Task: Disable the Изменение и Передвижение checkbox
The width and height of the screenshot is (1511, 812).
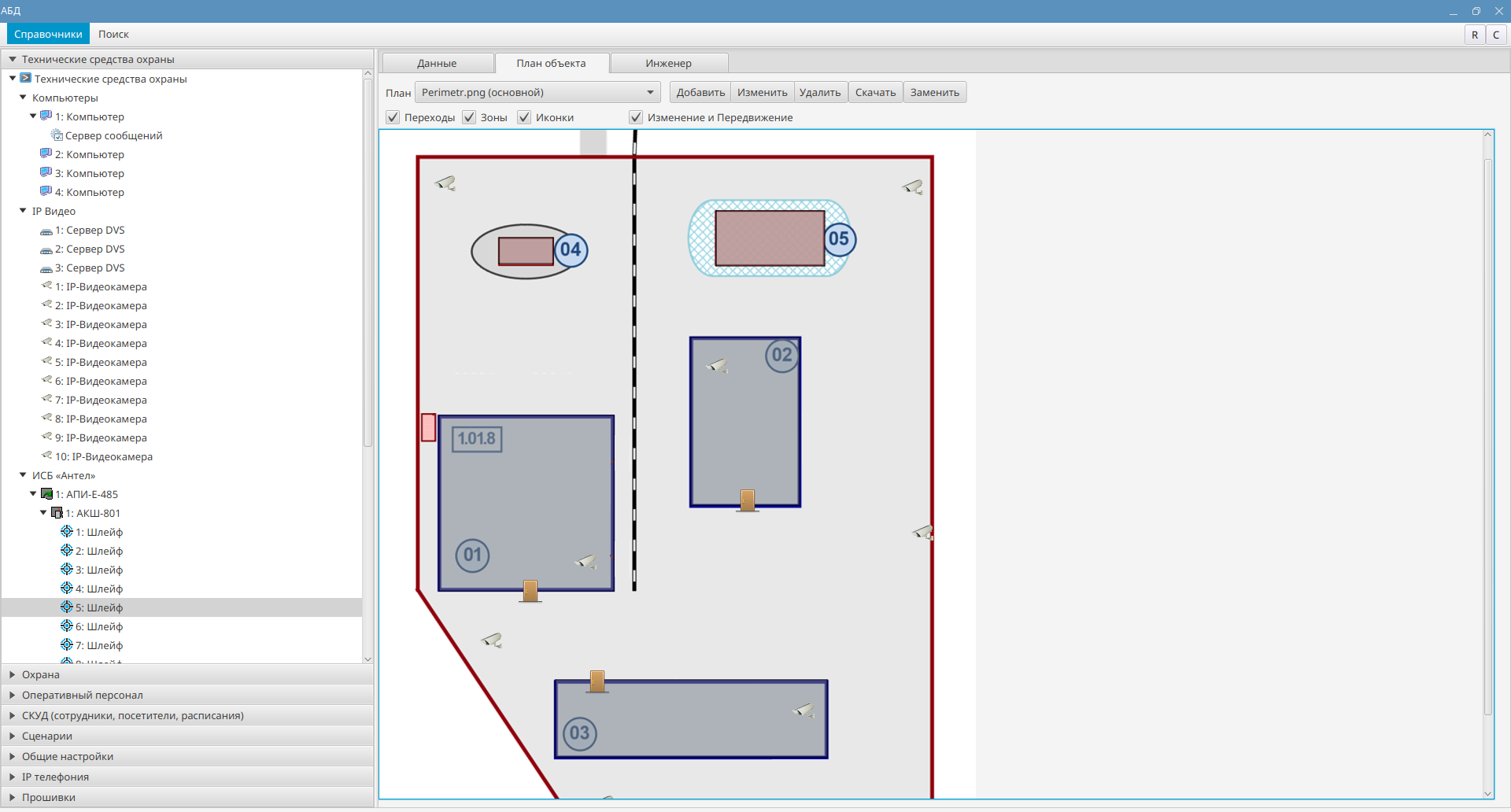Action: (x=636, y=117)
